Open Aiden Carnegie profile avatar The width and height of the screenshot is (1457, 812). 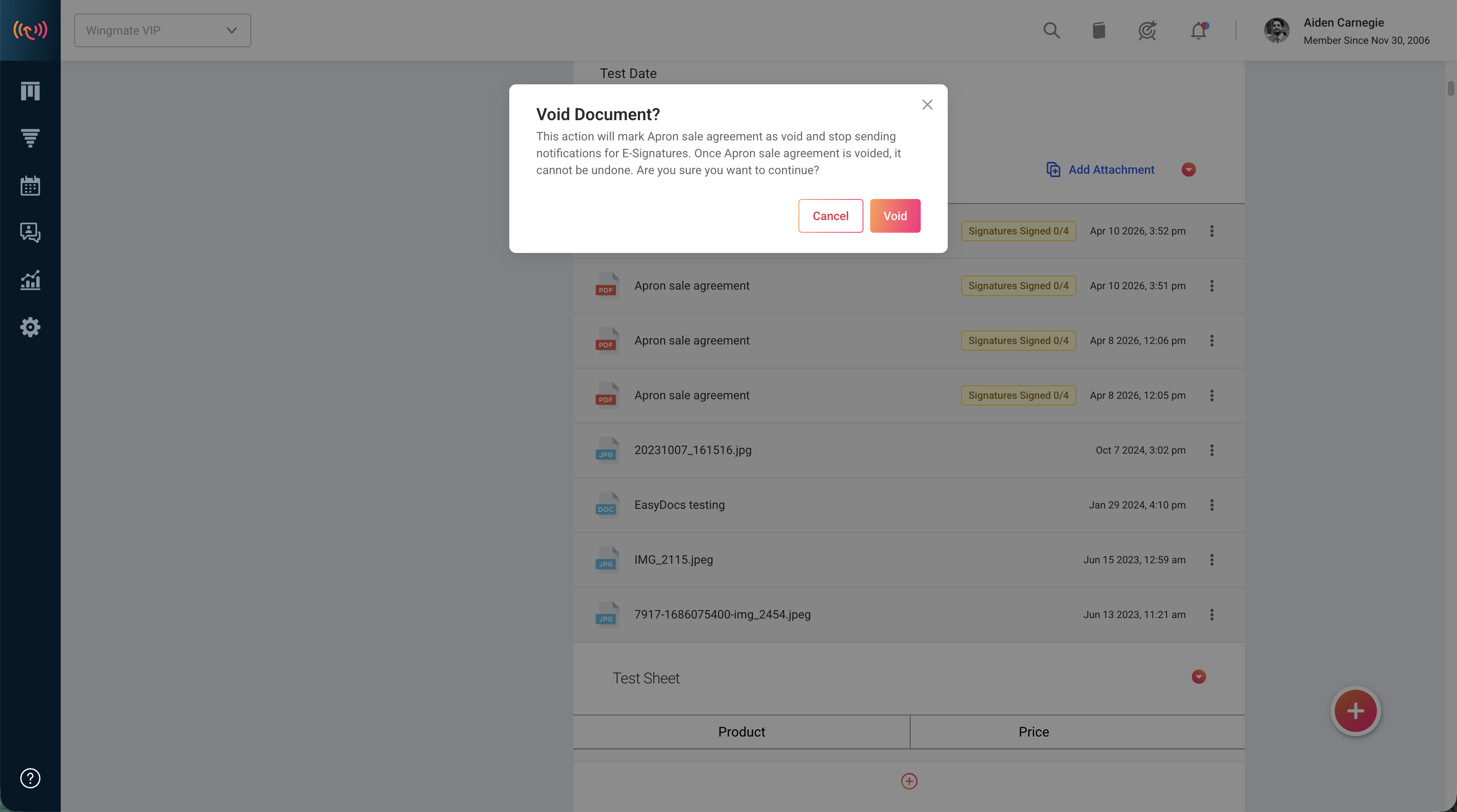point(1277,30)
